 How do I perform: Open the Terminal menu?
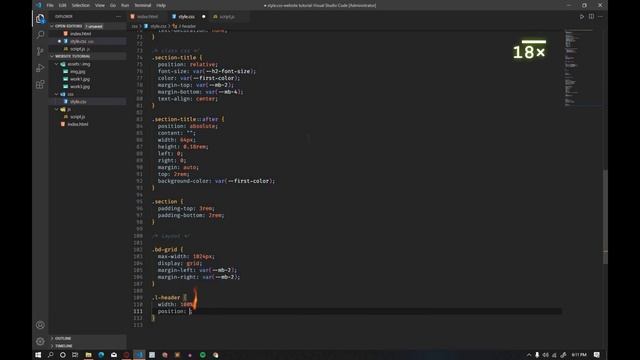(x=142, y=5)
